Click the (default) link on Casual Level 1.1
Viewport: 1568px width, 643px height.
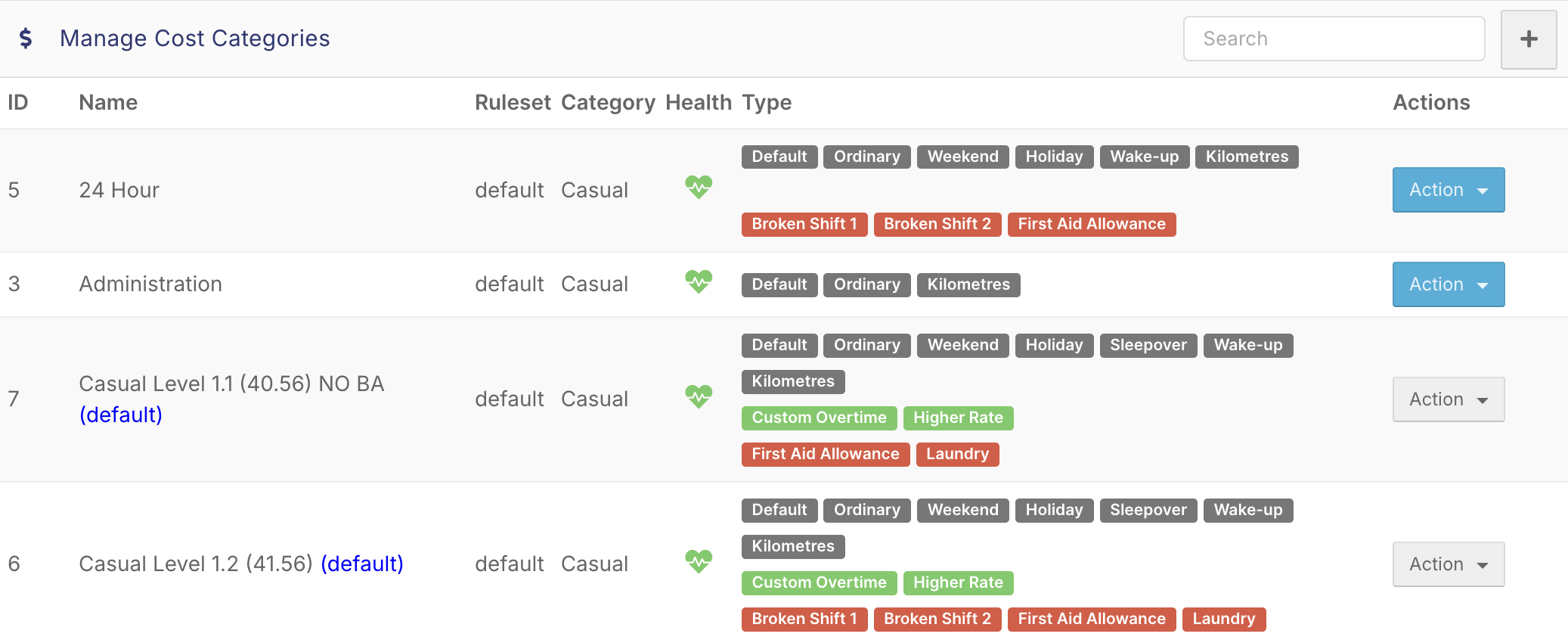121,415
